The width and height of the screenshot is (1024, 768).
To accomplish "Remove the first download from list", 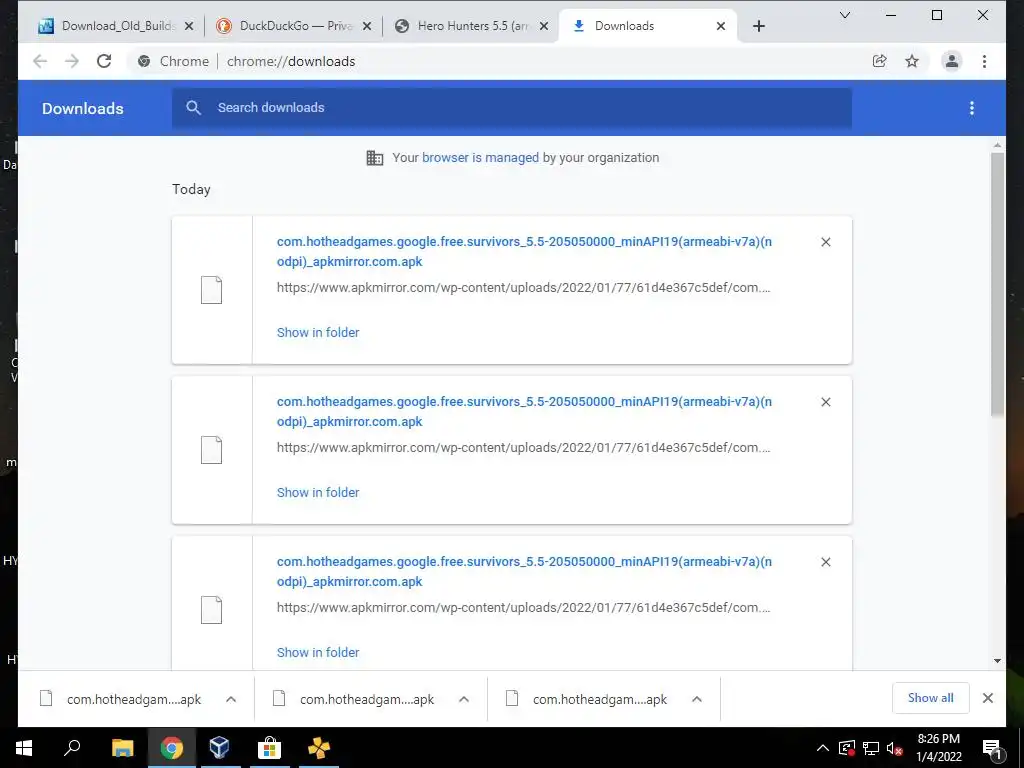I will pyautogui.click(x=825, y=242).
